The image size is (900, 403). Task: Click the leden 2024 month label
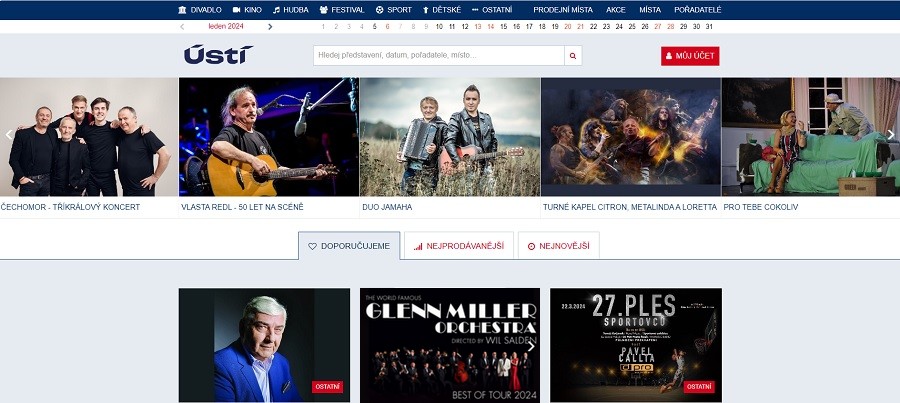tap(226, 26)
